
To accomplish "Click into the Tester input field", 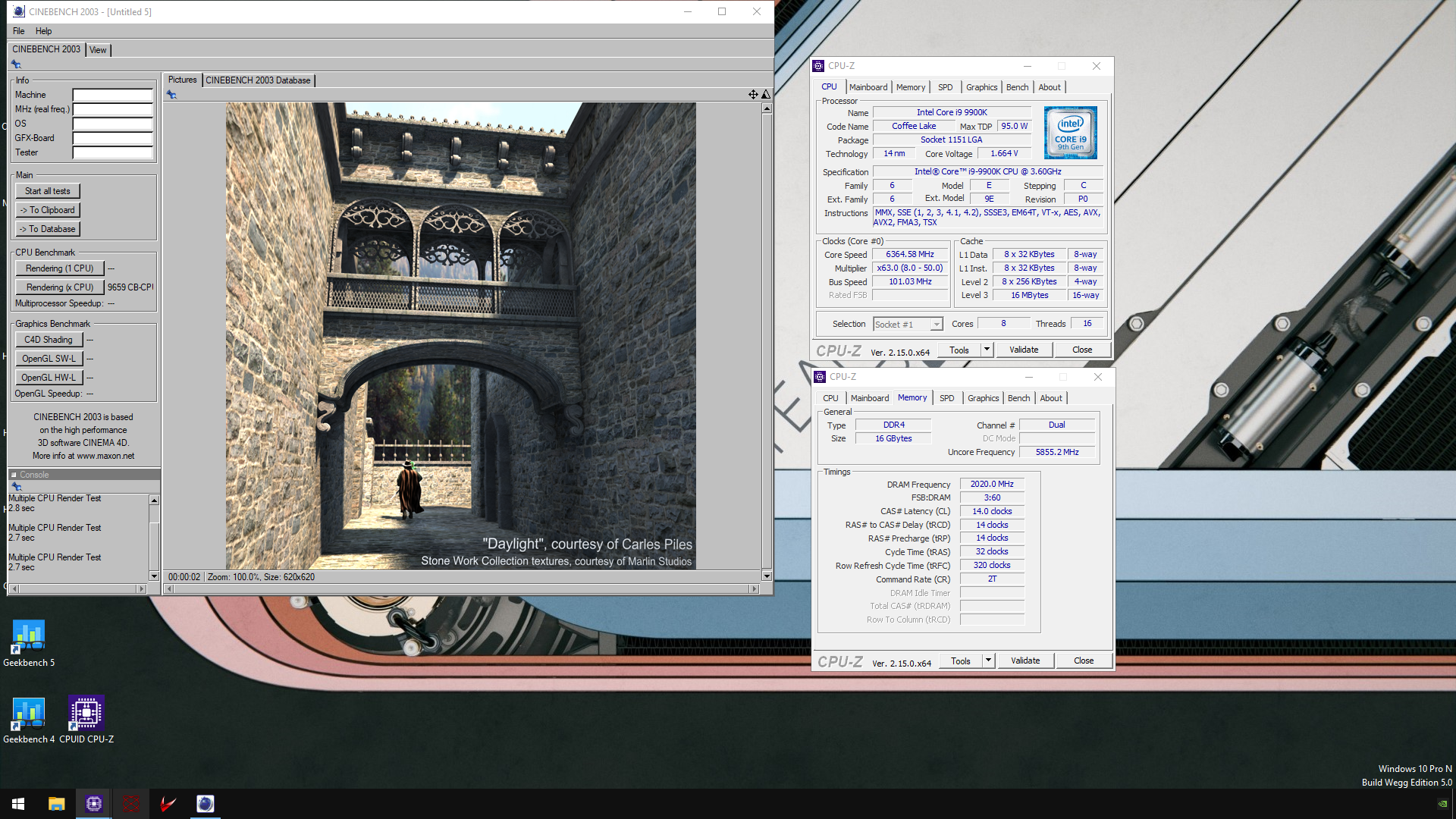I will pos(113,152).
